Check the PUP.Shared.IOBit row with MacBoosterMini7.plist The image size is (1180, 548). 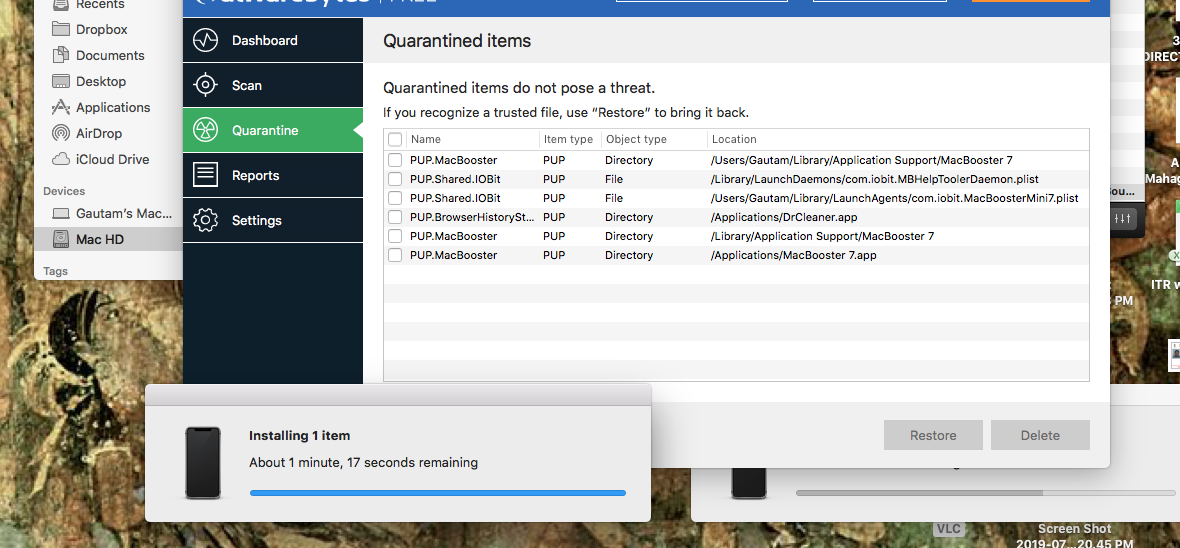click(x=395, y=198)
